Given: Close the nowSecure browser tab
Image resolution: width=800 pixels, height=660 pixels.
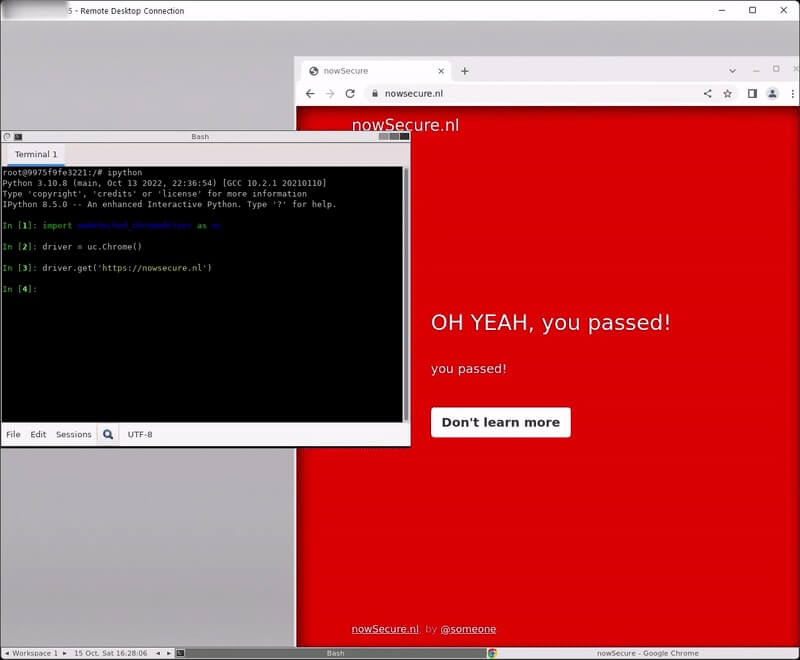Looking at the screenshot, I should 441,71.
